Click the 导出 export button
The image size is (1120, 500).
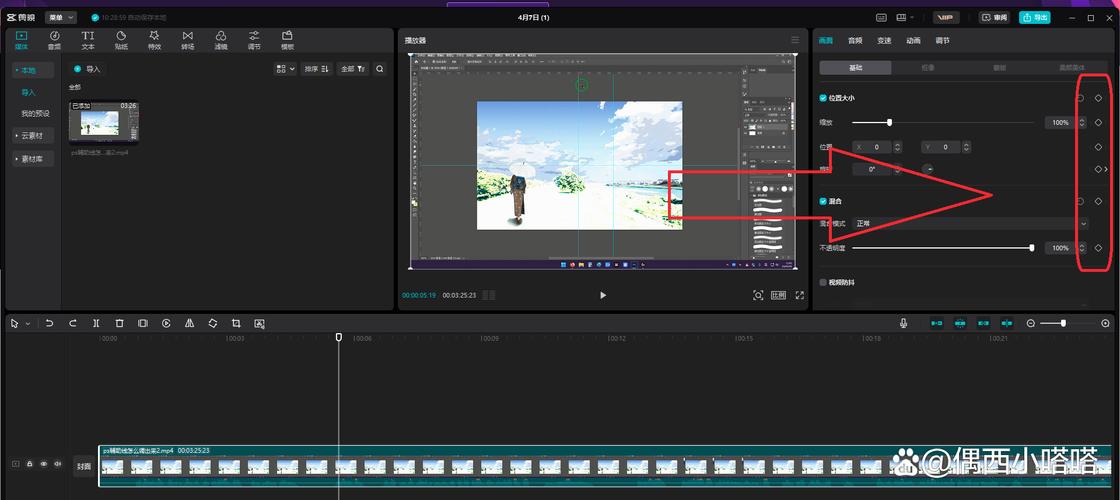click(x=1034, y=17)
